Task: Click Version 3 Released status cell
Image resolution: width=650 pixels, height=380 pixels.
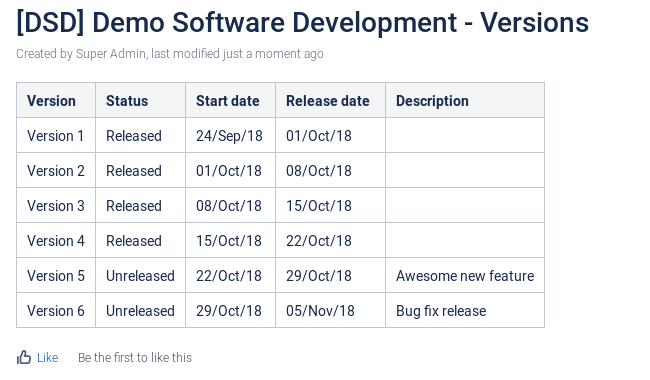Action: click(x=141, y=206)
